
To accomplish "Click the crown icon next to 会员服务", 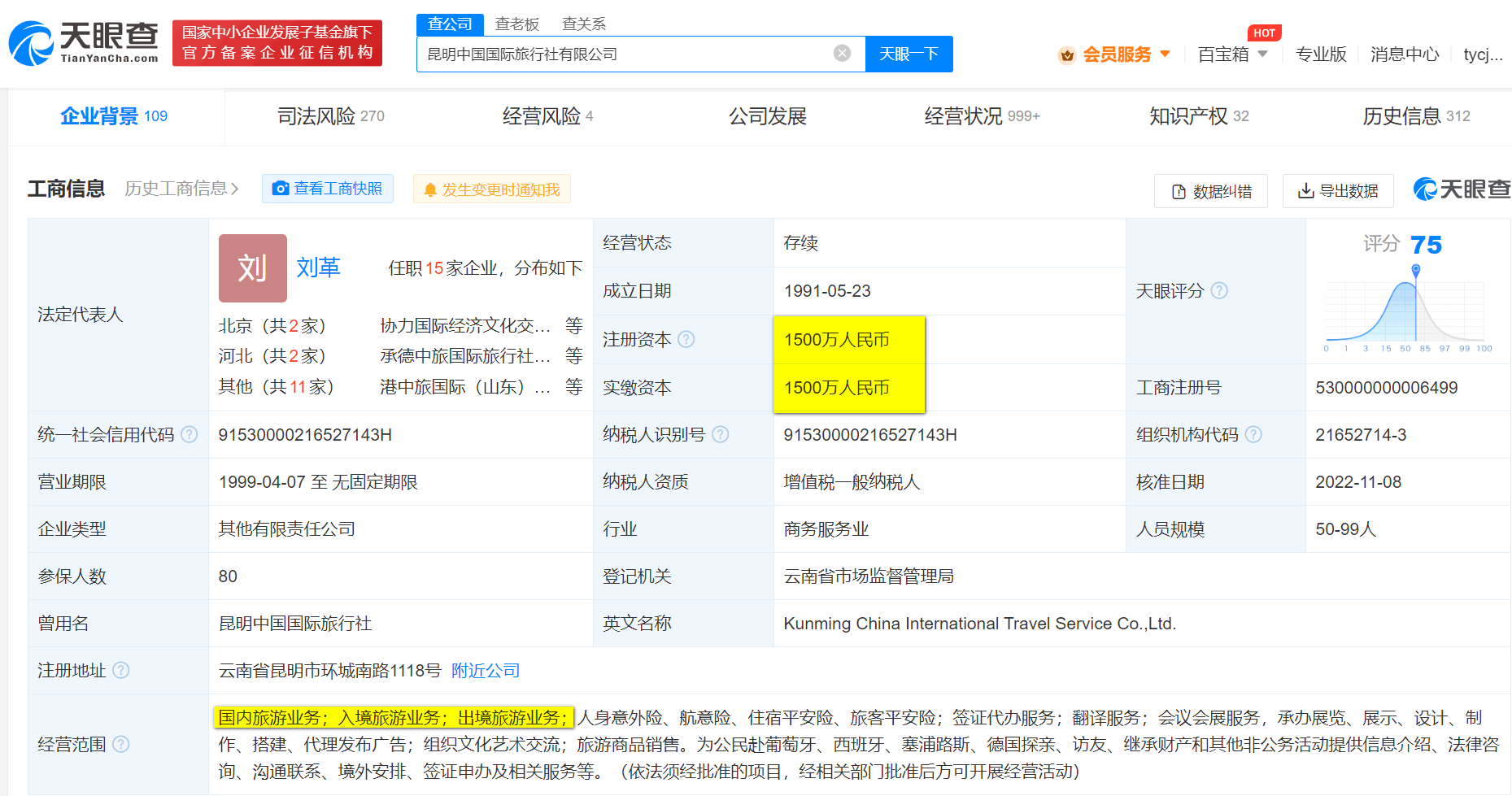I will point(1067,54).
